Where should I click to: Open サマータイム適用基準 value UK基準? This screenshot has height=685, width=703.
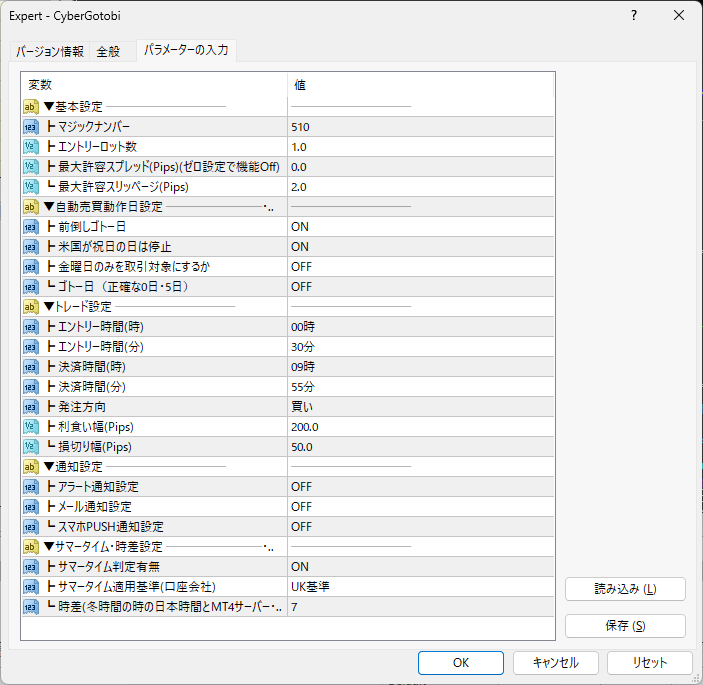[x=421, y=586]
